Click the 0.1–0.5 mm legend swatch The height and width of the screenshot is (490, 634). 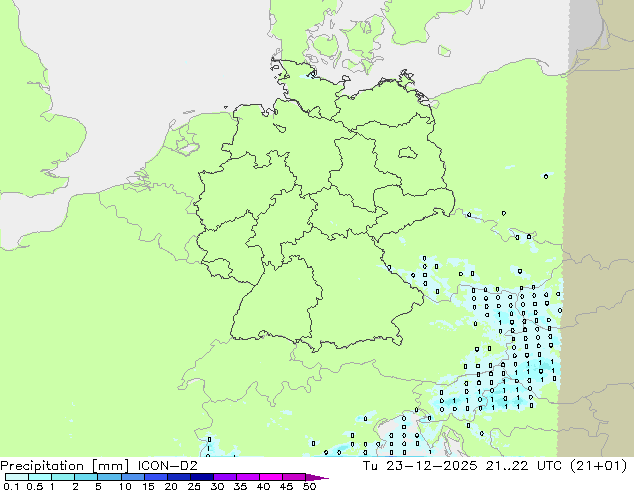17,477
